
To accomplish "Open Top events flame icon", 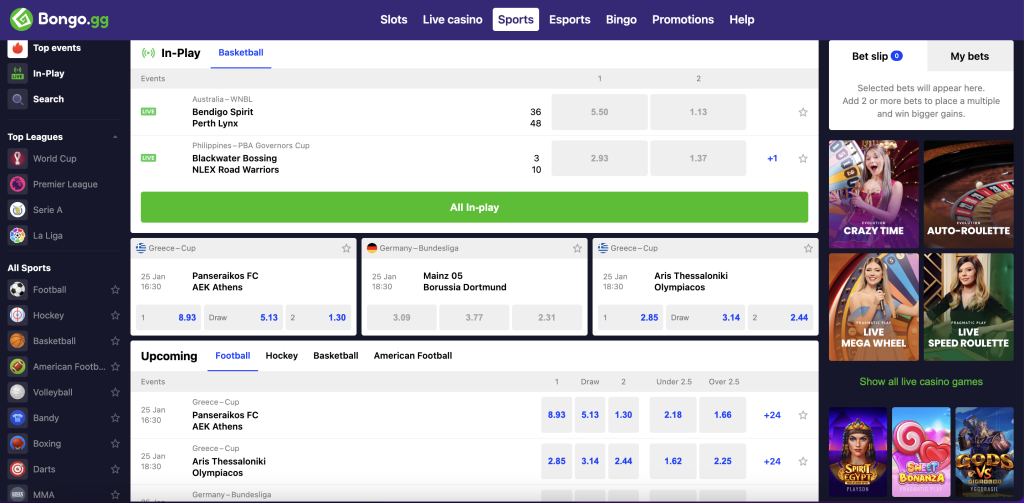I will (18, 48).
